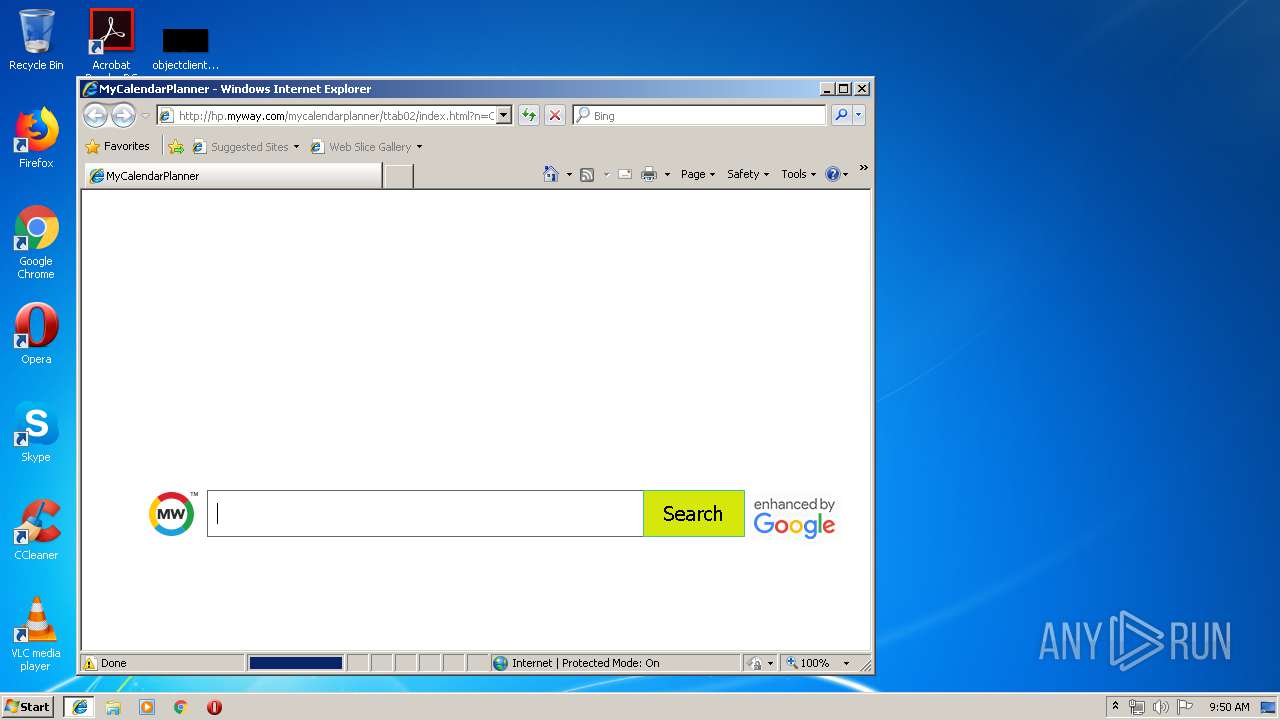
Task: Open the CCleaner desktop shortcut
Action: [36, 530]
